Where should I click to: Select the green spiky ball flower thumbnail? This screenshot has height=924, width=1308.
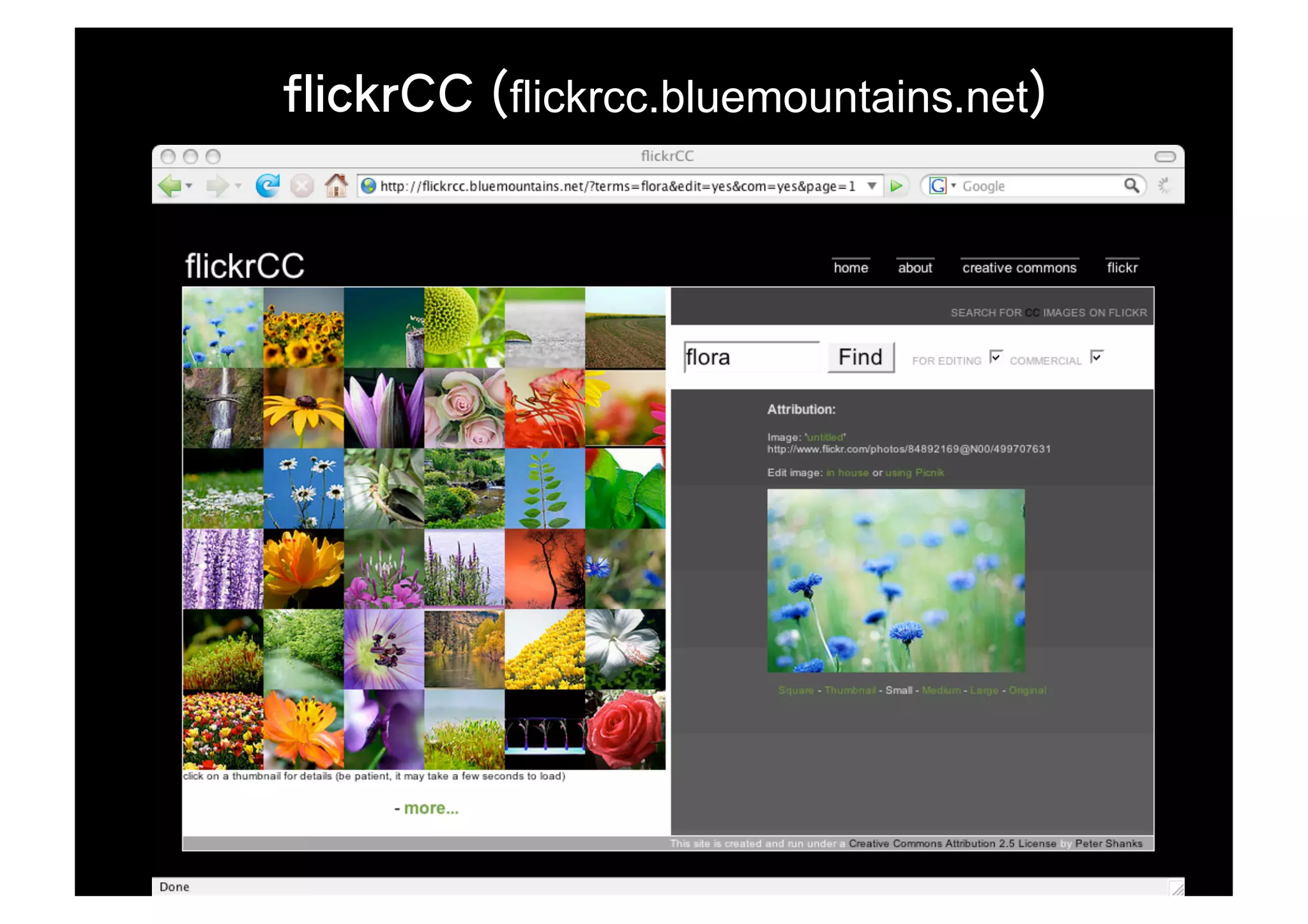pyautogui.click(x=464, y=328)
